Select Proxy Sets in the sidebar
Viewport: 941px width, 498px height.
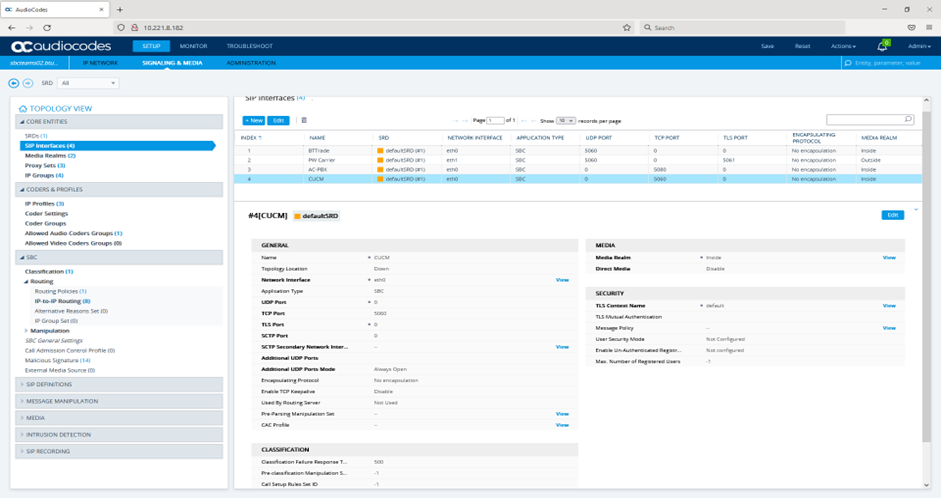(45, 166)
